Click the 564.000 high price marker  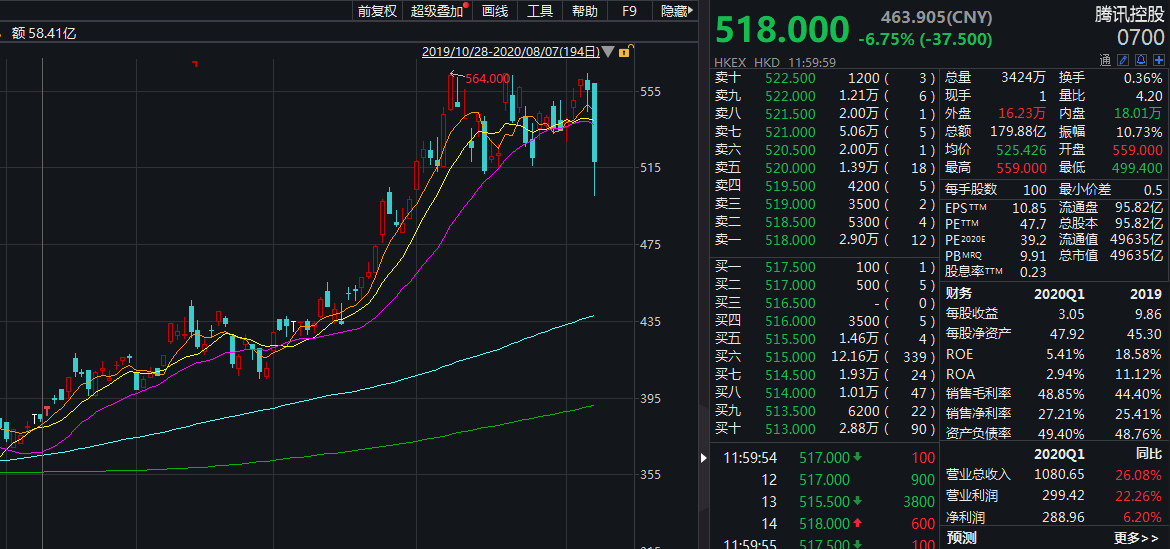pyautogui.click(x=487, y=78)
